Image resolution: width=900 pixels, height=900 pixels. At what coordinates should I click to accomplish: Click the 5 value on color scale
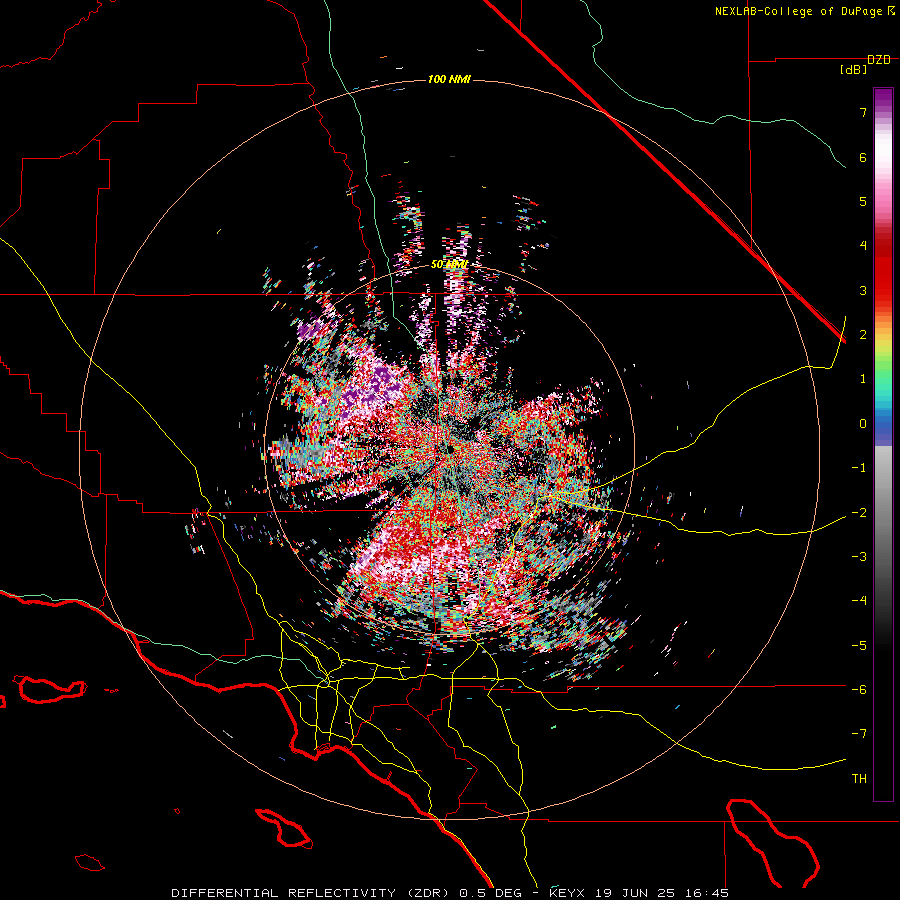coord(863,201)
